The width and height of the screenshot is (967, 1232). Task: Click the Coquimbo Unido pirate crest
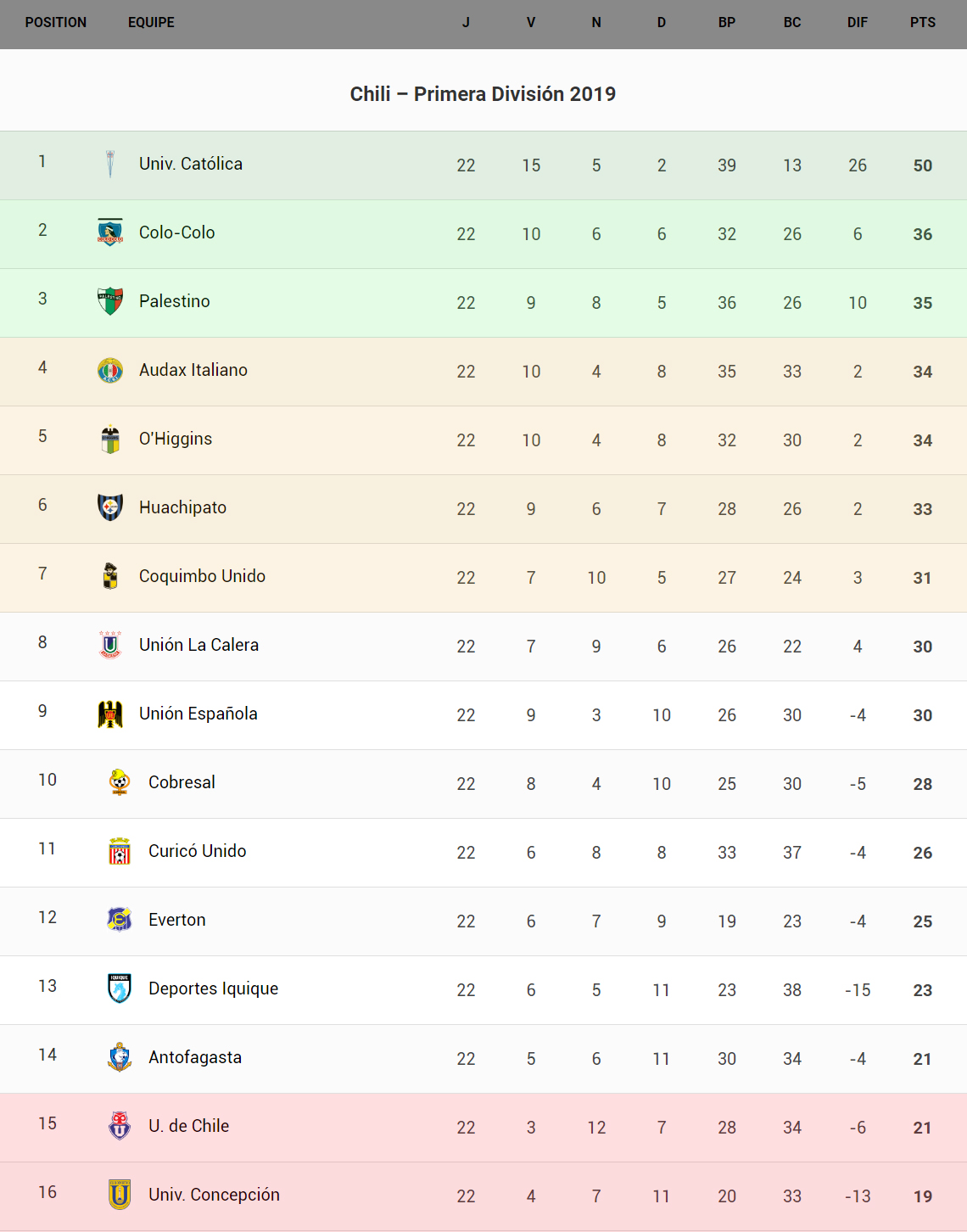pyautogui.click(x=110, y=576)
